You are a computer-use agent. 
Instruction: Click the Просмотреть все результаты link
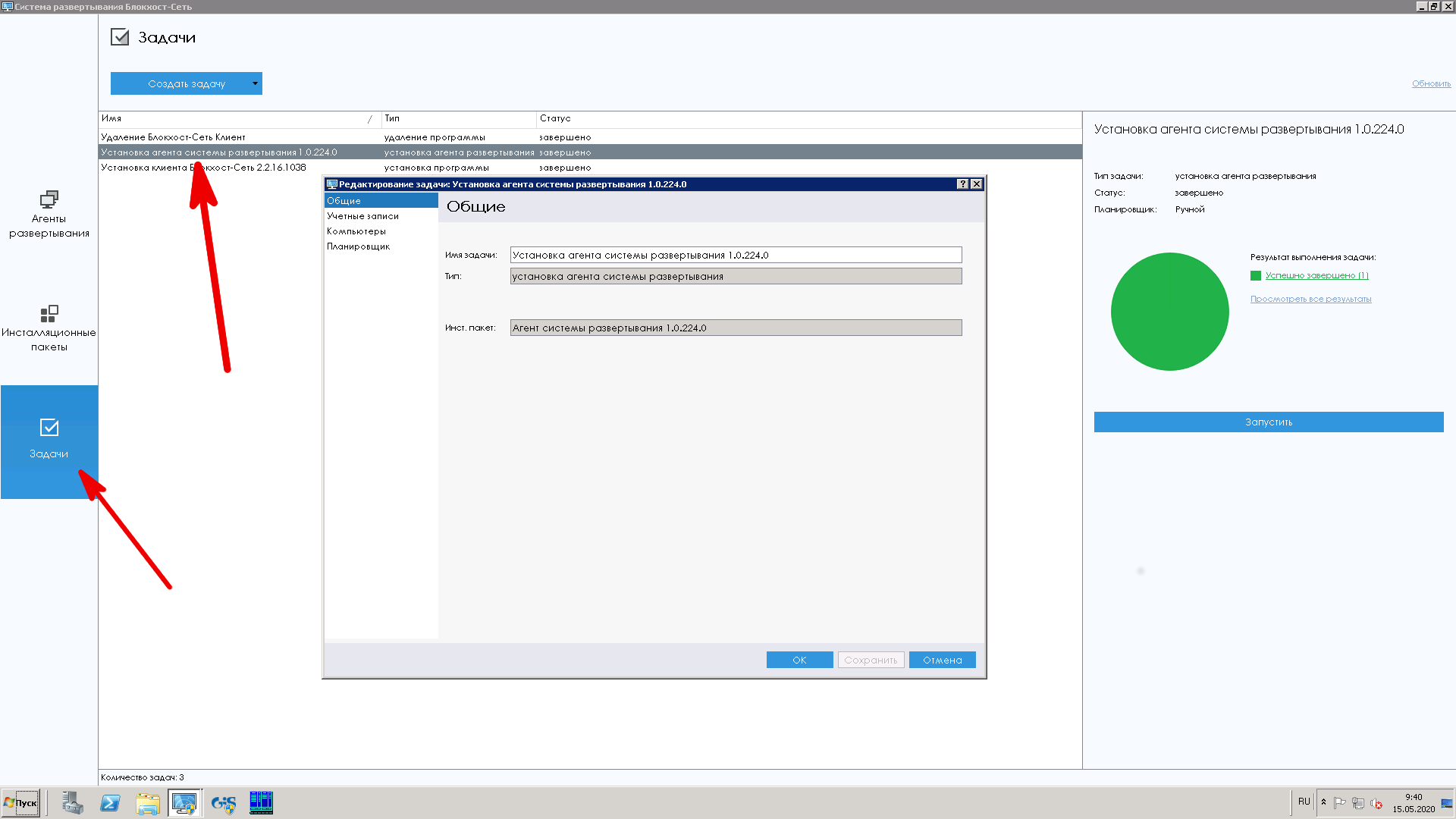tap(1310, 299)
